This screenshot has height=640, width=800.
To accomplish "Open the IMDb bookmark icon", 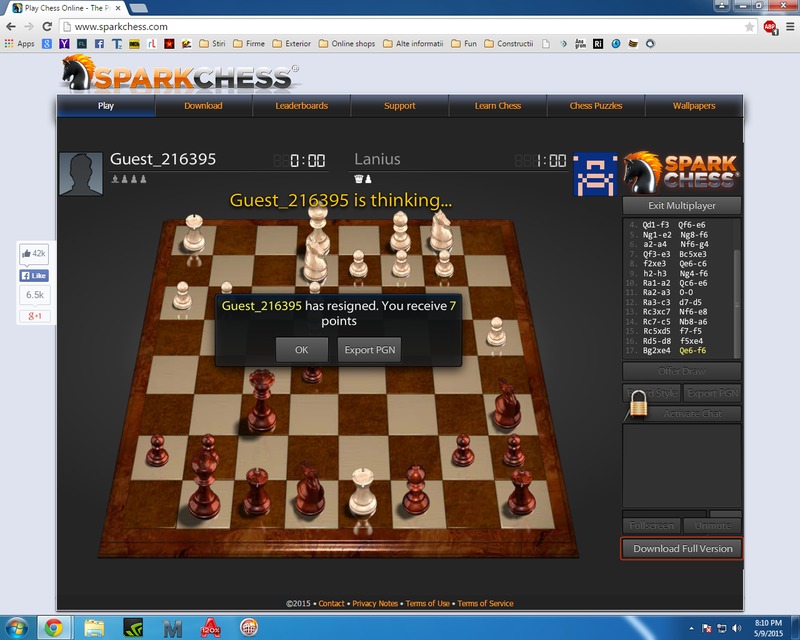I will (134, 44).
